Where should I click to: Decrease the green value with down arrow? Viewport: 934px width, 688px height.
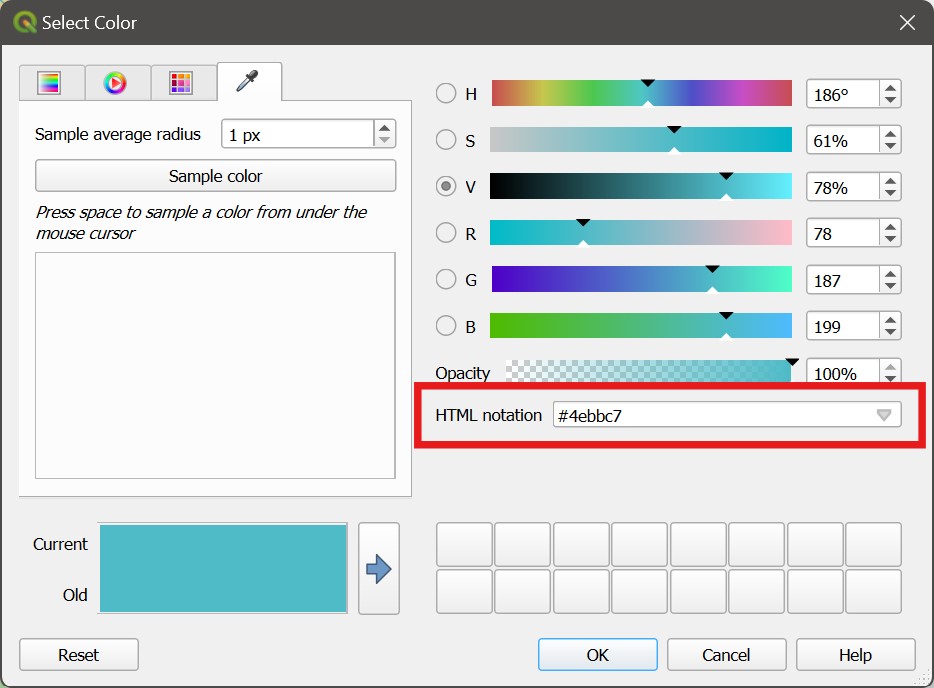click(890, 286)
